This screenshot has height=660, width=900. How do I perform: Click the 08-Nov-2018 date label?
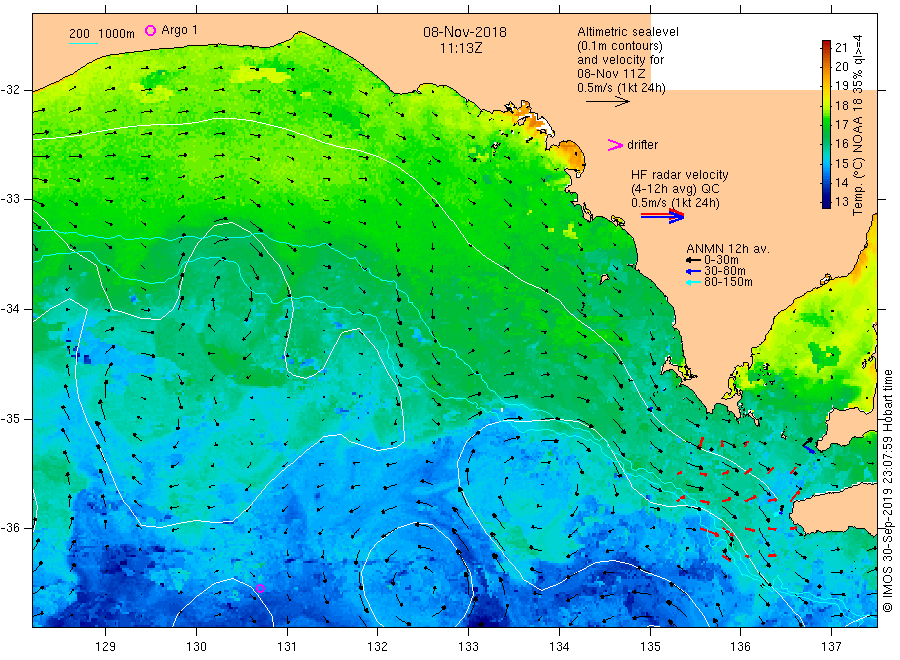pos(465,32)
